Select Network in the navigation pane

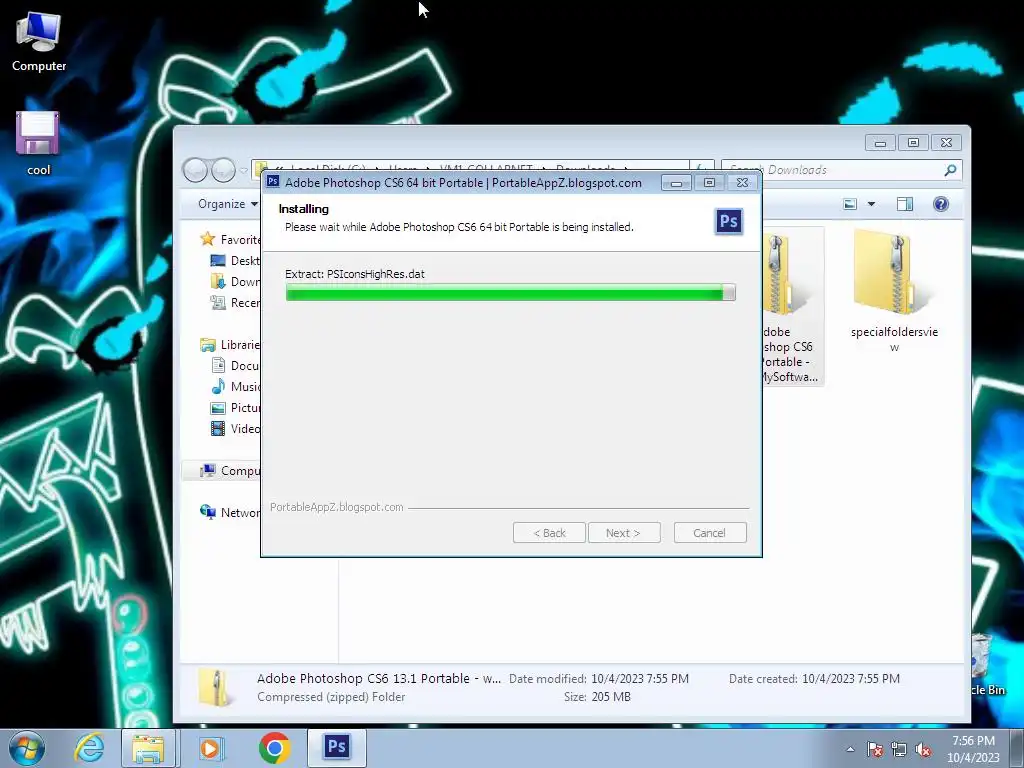click(230, 513)
